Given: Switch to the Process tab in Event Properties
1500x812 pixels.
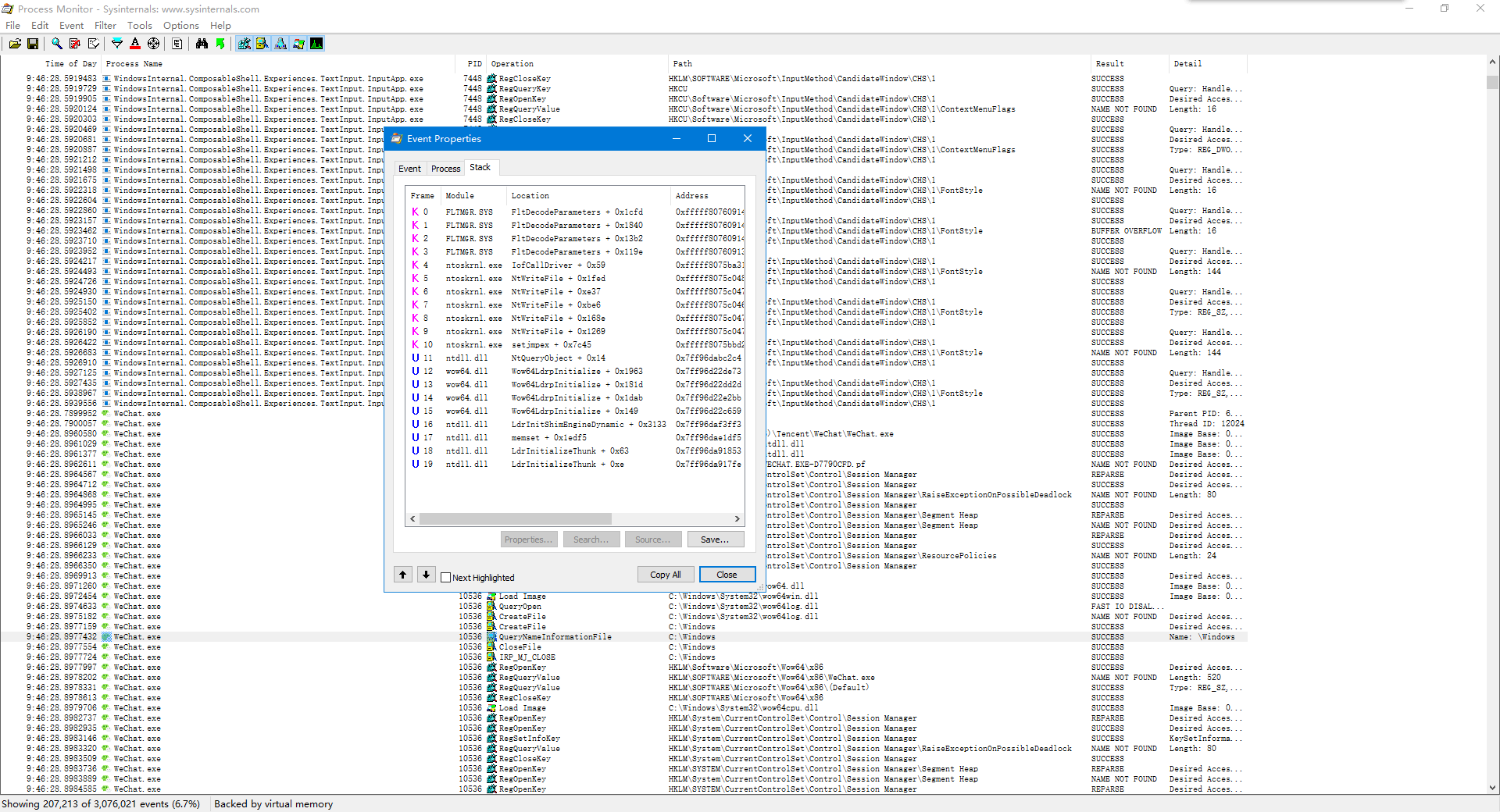Looking at the screenshot, I should click(x=445, y=169).
